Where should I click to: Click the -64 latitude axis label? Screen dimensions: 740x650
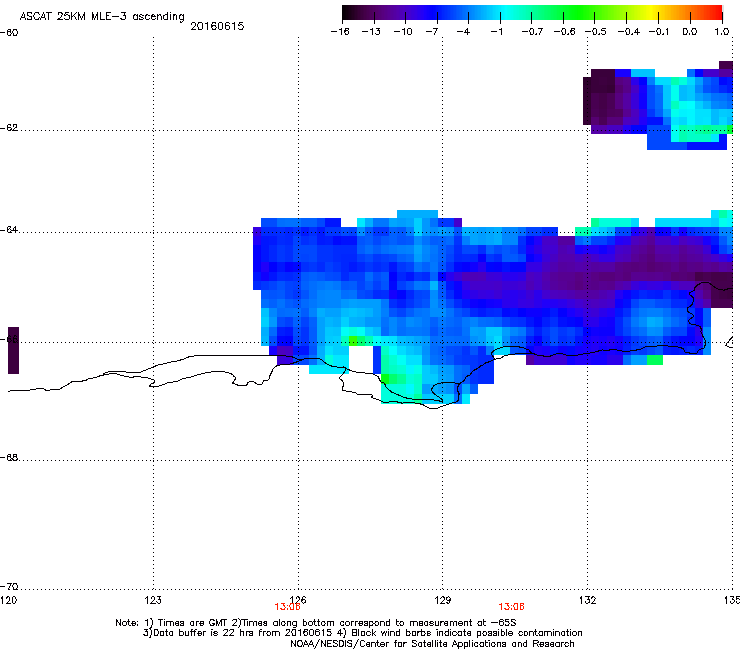pos(9,230)
